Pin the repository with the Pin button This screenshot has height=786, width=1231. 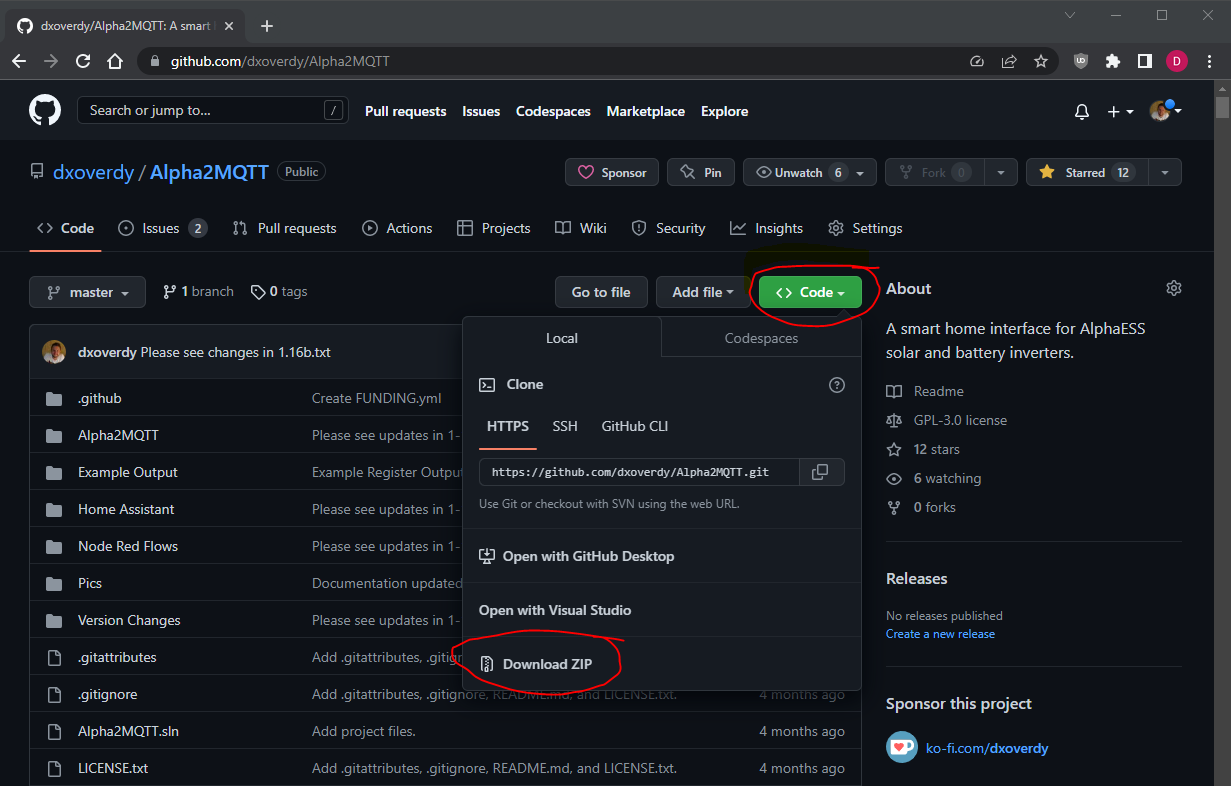point(701,172)
